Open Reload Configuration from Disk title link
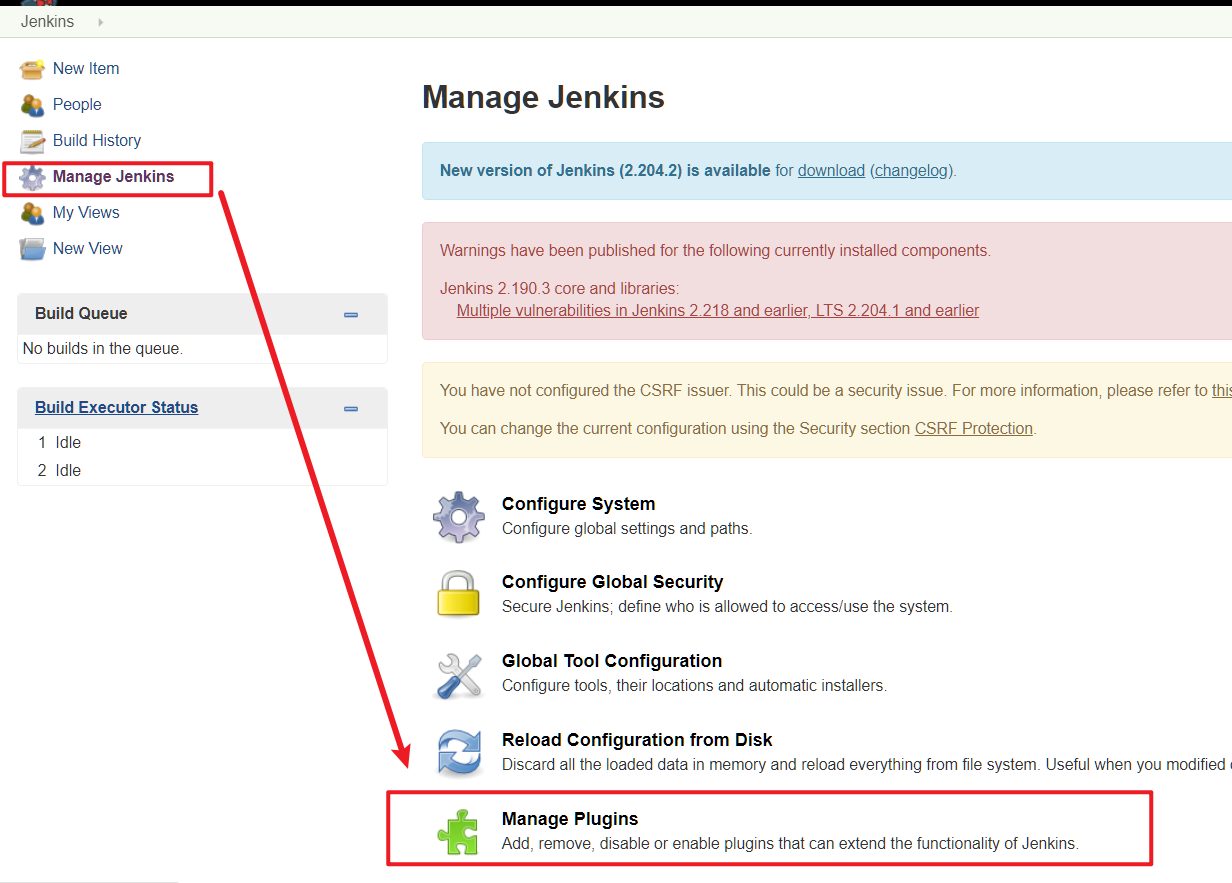Image resolution: width=1232 pixels, height=883 pixels. point(637,740)
